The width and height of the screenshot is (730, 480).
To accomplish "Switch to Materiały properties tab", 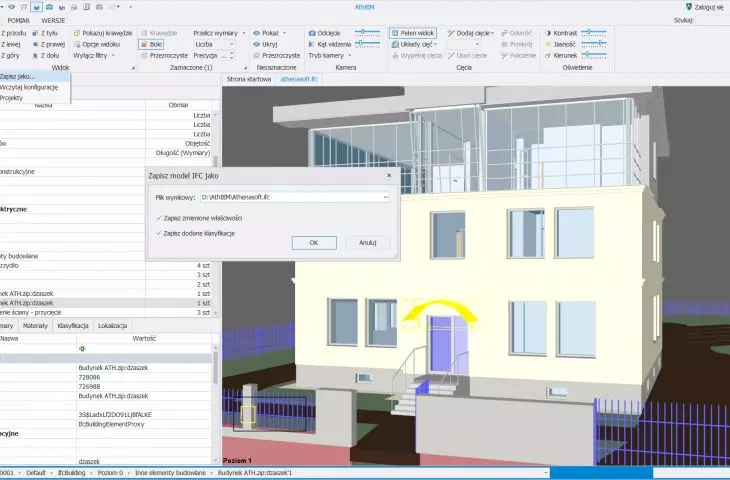I will [35, 326].
